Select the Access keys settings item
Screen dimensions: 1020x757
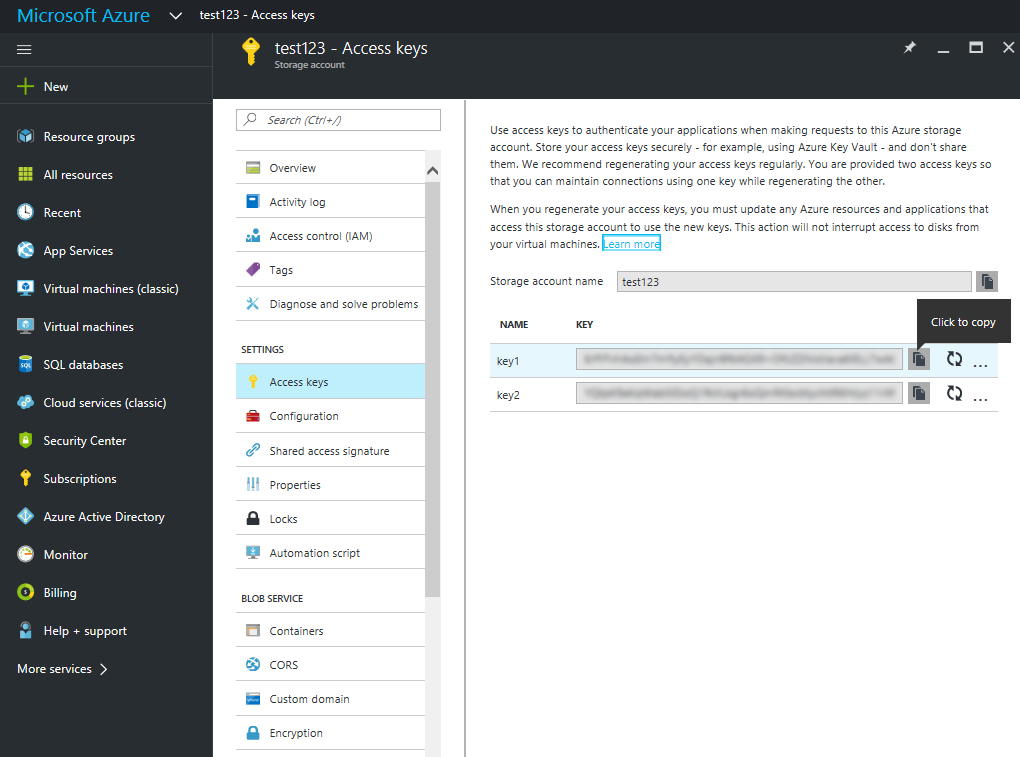click(x=330, y=382)
